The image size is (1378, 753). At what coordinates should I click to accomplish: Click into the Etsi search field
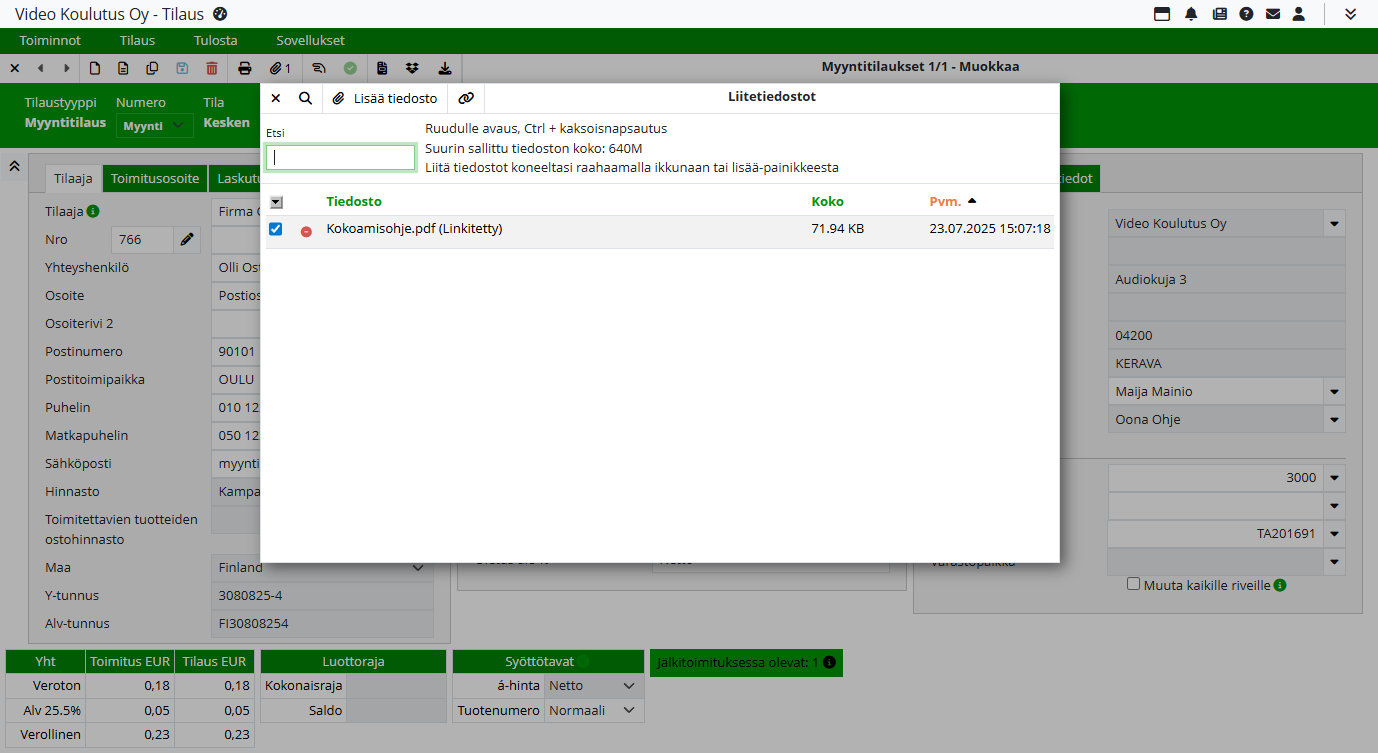[x=340, y=158]
